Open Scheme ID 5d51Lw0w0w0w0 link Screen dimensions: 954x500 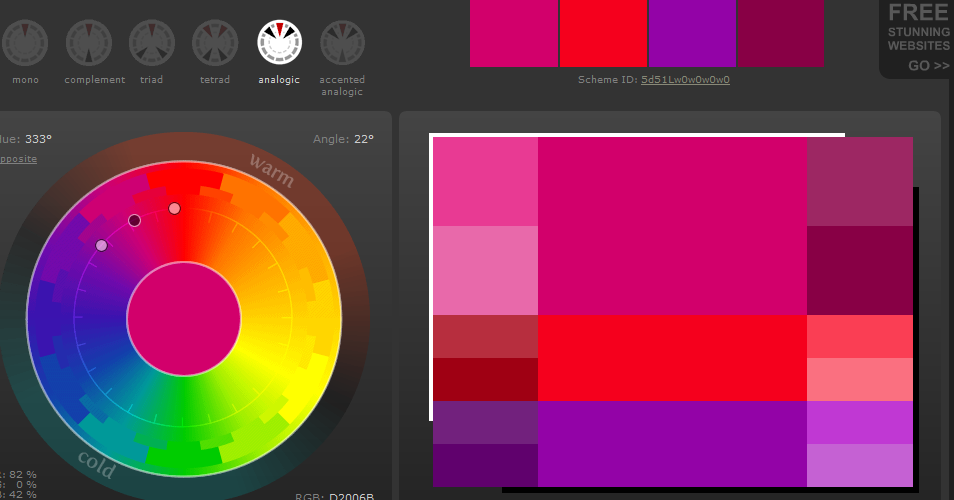685,79
